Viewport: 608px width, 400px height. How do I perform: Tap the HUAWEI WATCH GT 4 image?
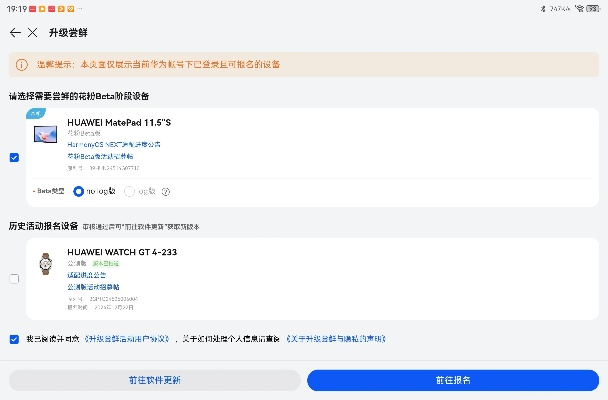click(46, 263)
